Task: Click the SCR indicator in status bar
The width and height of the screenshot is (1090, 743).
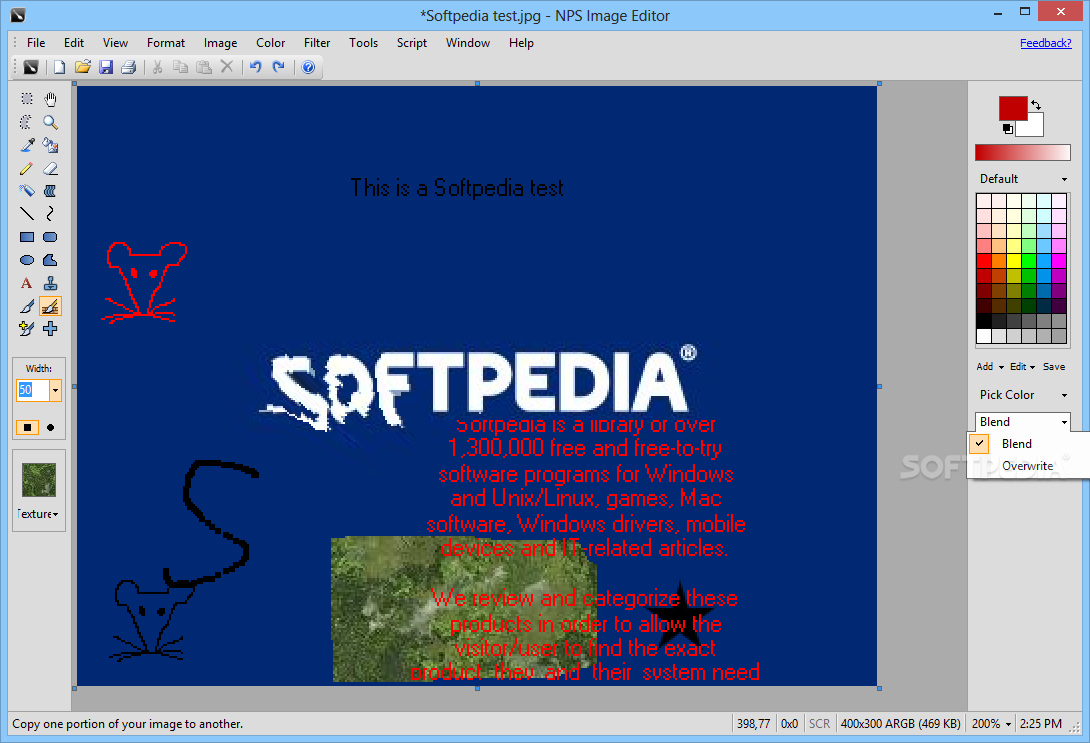Action: click(820, 724)
